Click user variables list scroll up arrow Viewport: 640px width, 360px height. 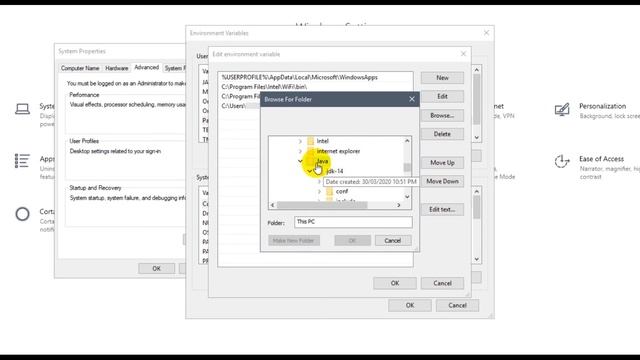click(476, 70)
